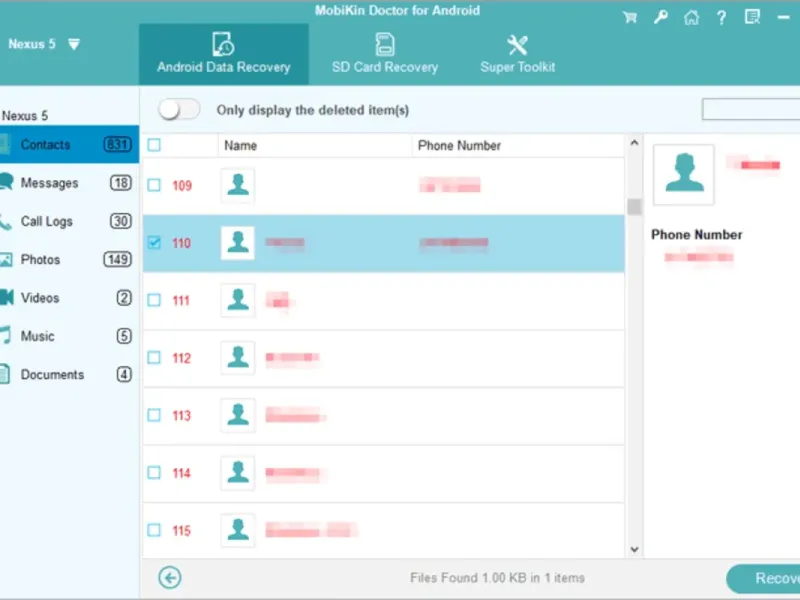
Task: Check the box for contact 111
Action: [x=154, y=300]
